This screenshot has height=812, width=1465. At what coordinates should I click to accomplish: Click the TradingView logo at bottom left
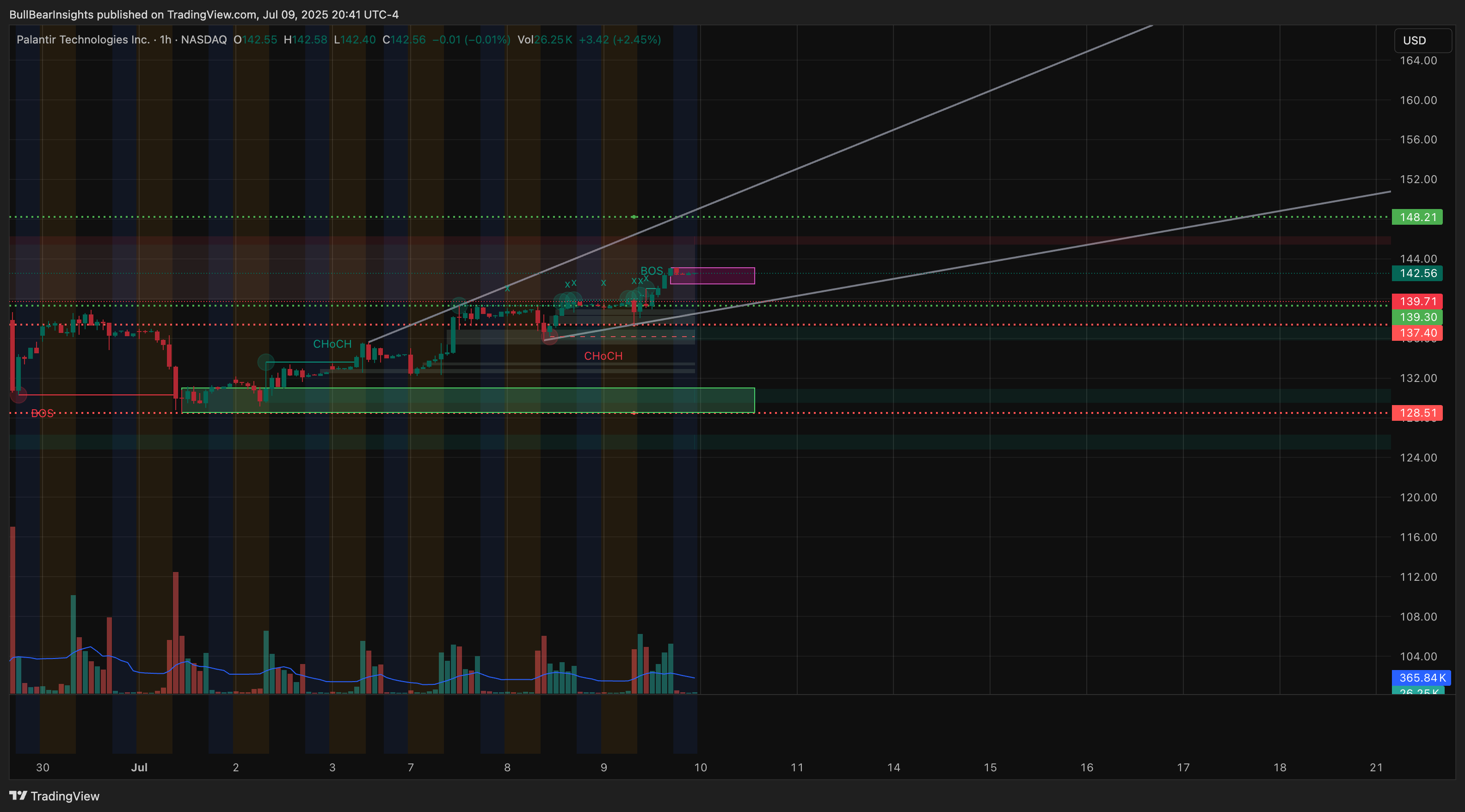pyautogui.click(x=55, y=795)
